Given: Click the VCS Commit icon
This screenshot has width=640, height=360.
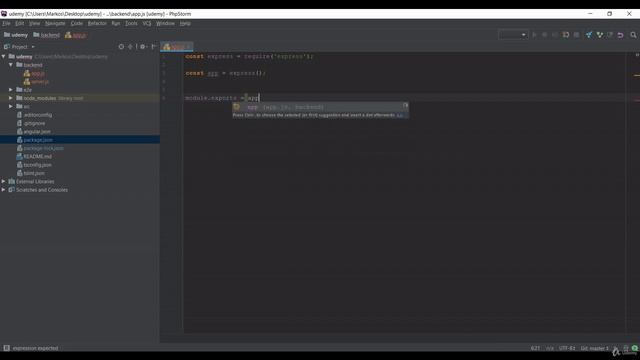Looking at the screenshot, I should pyautogui.click(x=600, y=35).
